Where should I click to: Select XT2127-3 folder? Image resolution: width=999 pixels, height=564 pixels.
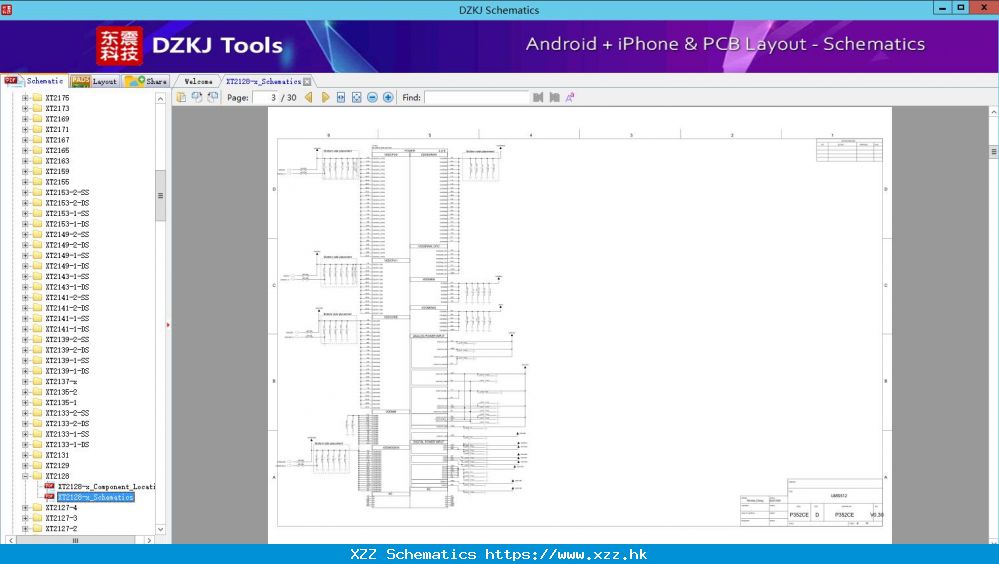(x=61, y=518)
